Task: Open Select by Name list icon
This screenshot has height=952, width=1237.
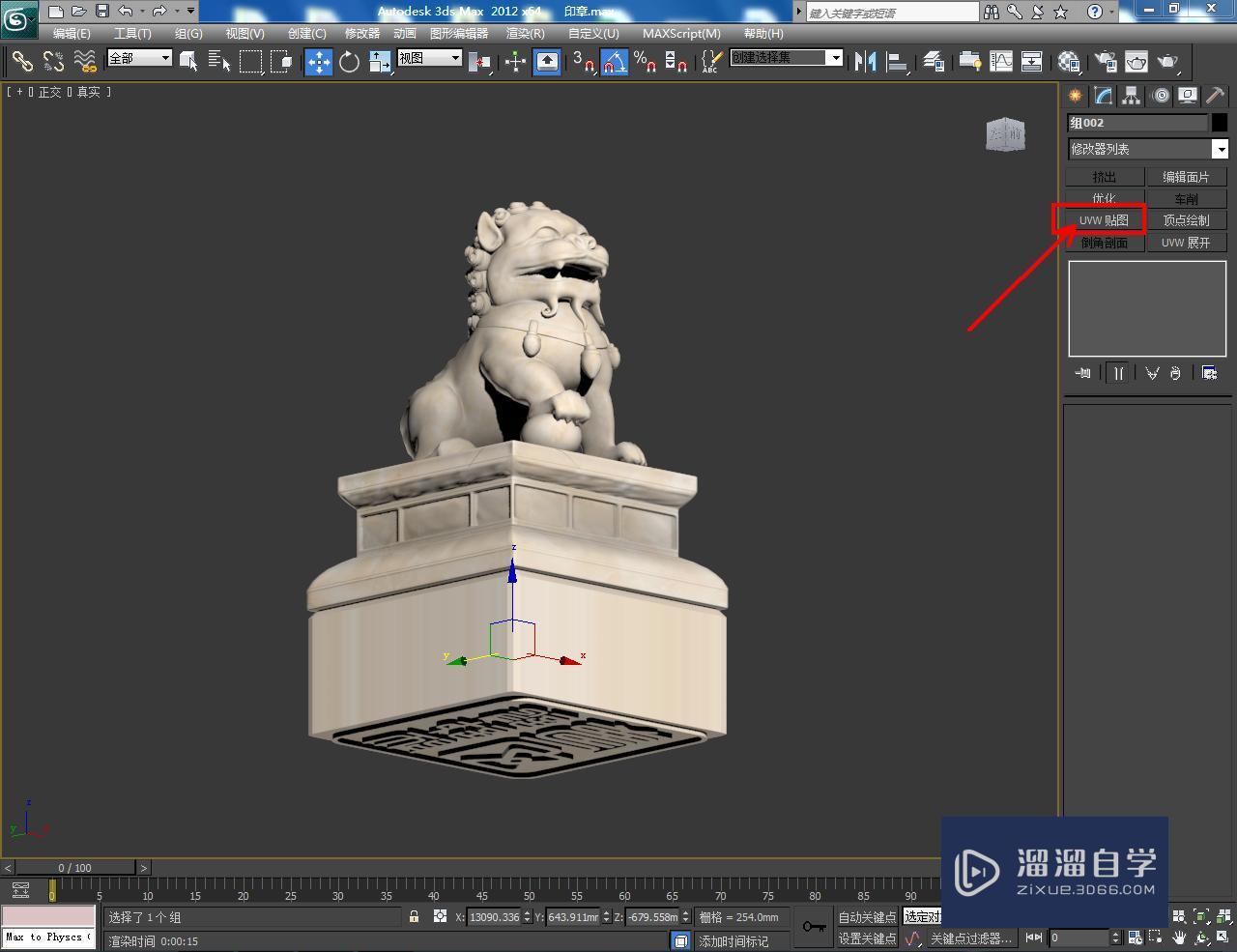Action: [219, 62]
